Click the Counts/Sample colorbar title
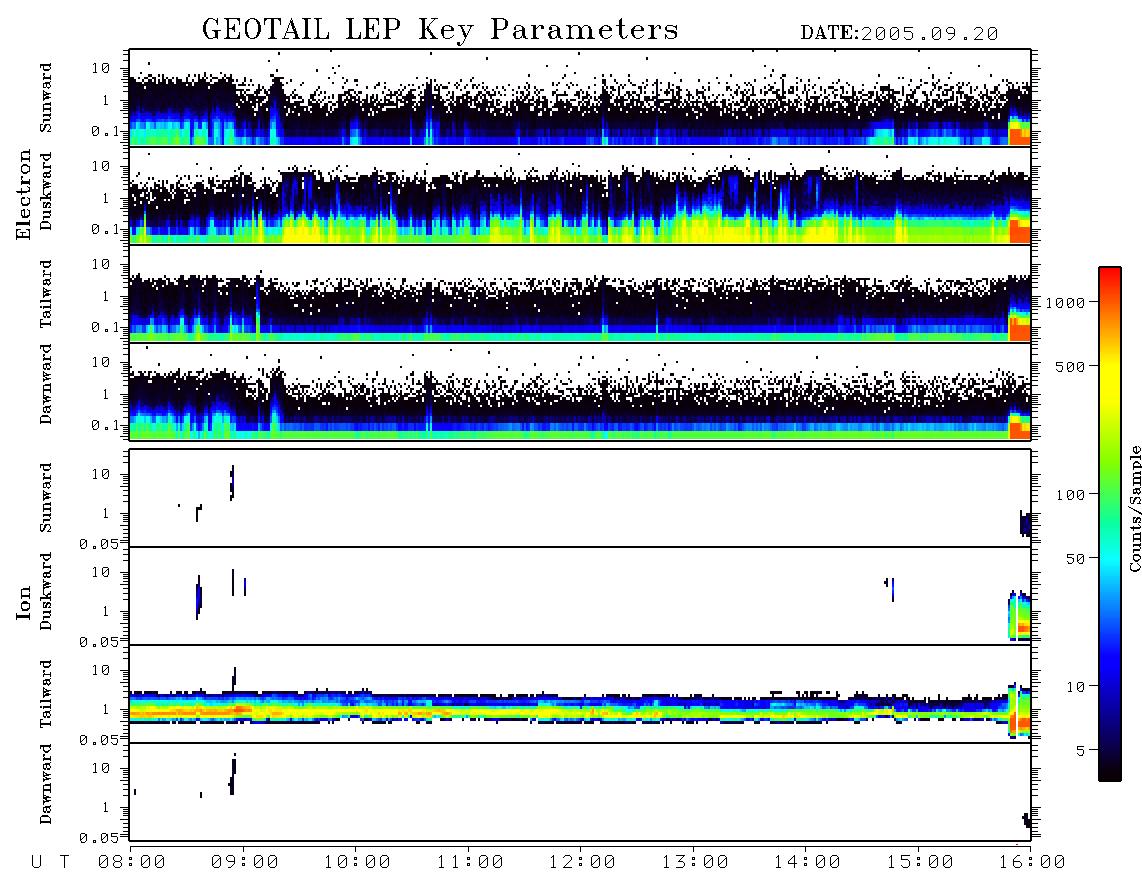The width and height of the screenshot is (1142, 880). coord(1134,508)
